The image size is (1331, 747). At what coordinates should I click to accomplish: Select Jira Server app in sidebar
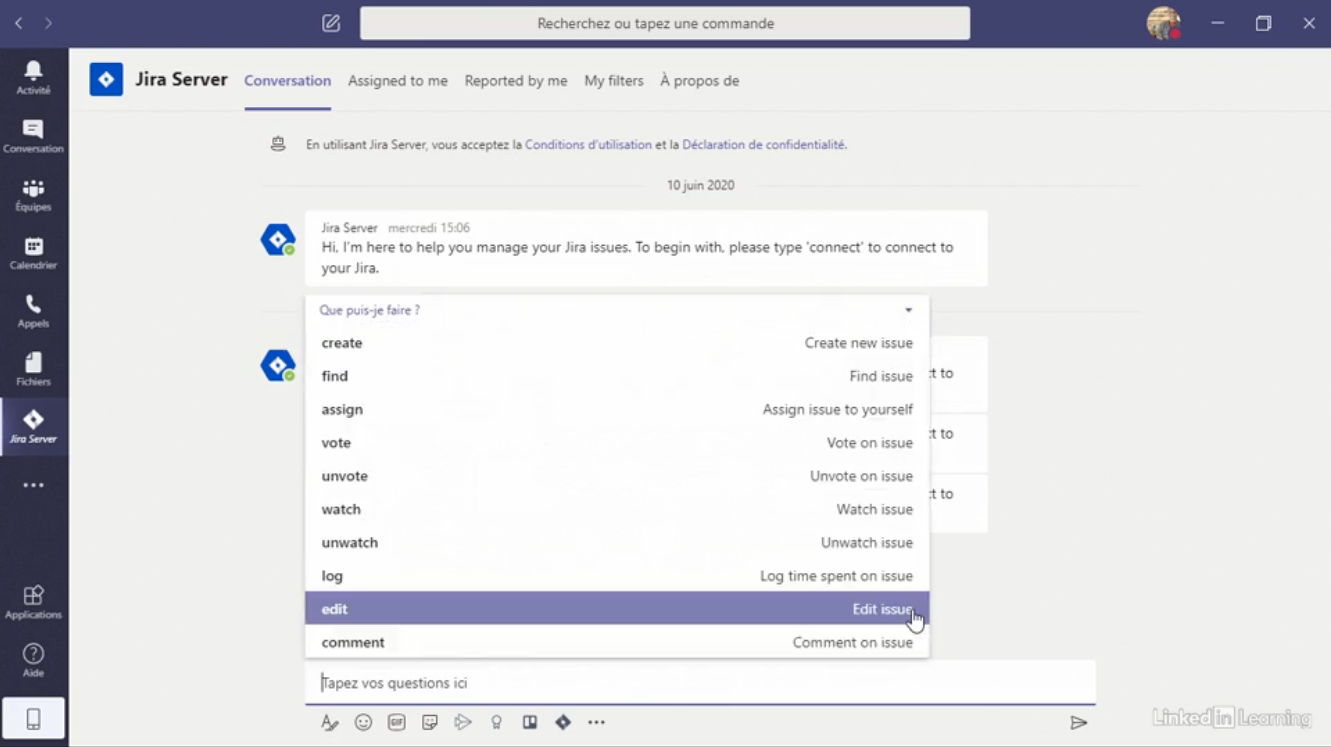coord(33,427)
